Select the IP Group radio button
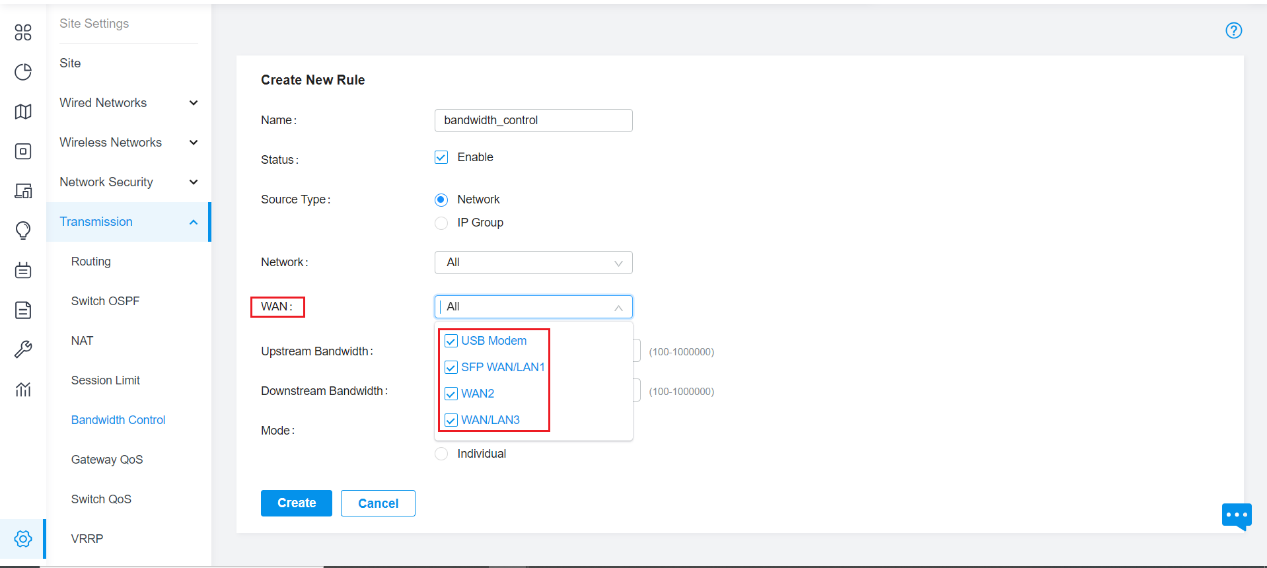This screenshot has height=568, width=1267. click(x=441, y=222)
